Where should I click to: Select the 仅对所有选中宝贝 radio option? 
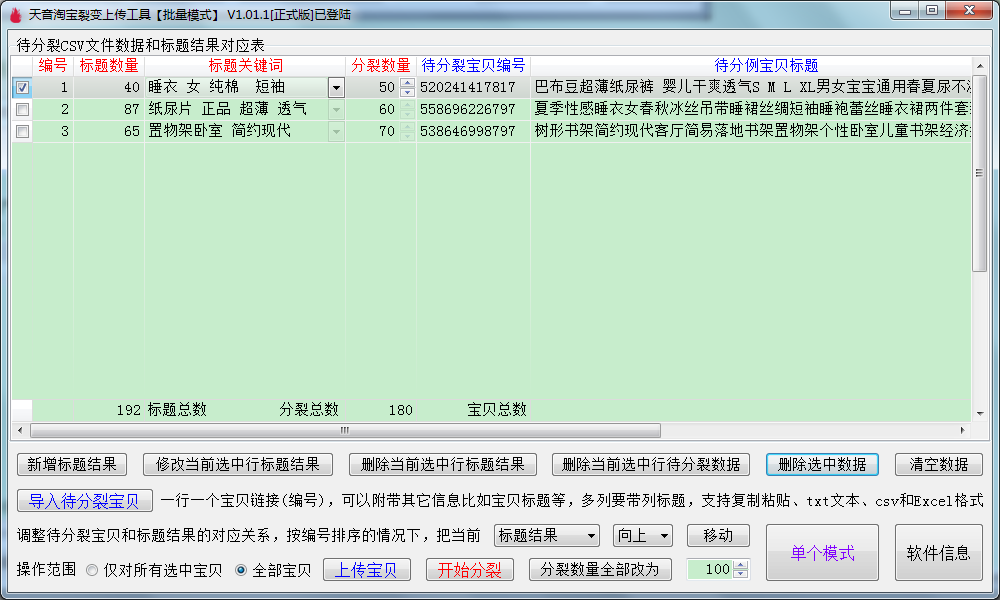pyautogui.click(x=92, y=570)
